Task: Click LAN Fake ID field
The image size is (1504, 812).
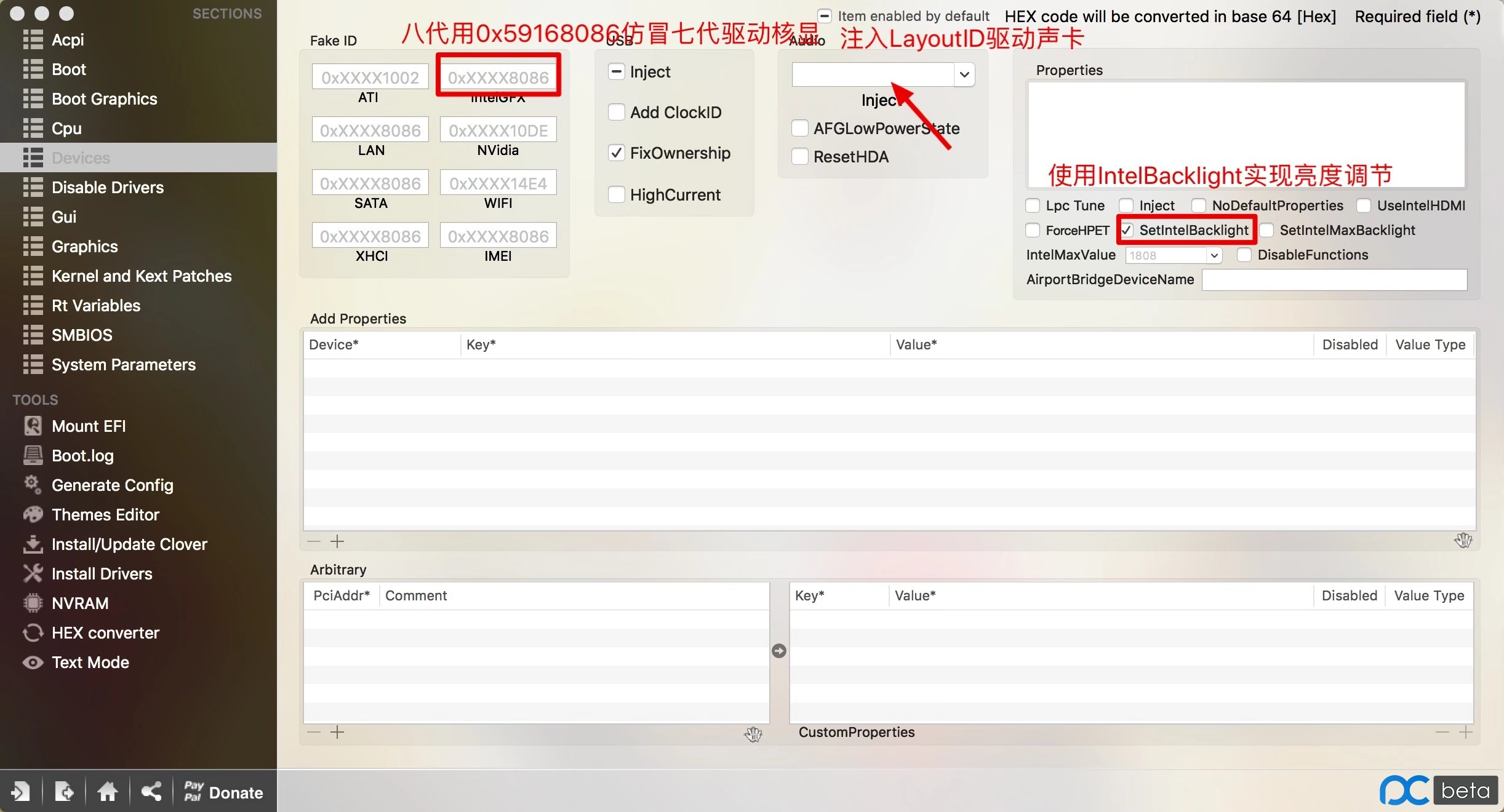Action: [x=370, y=130]
